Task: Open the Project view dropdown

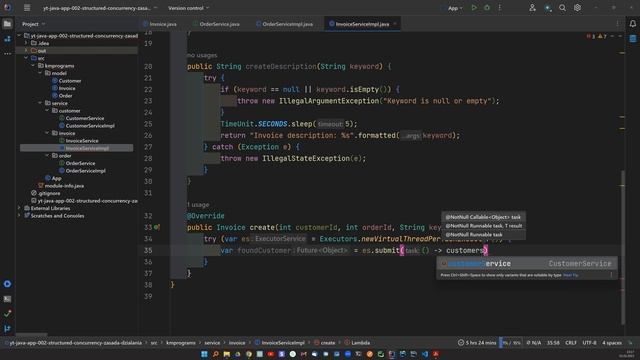Action: [x=33, y=24]
